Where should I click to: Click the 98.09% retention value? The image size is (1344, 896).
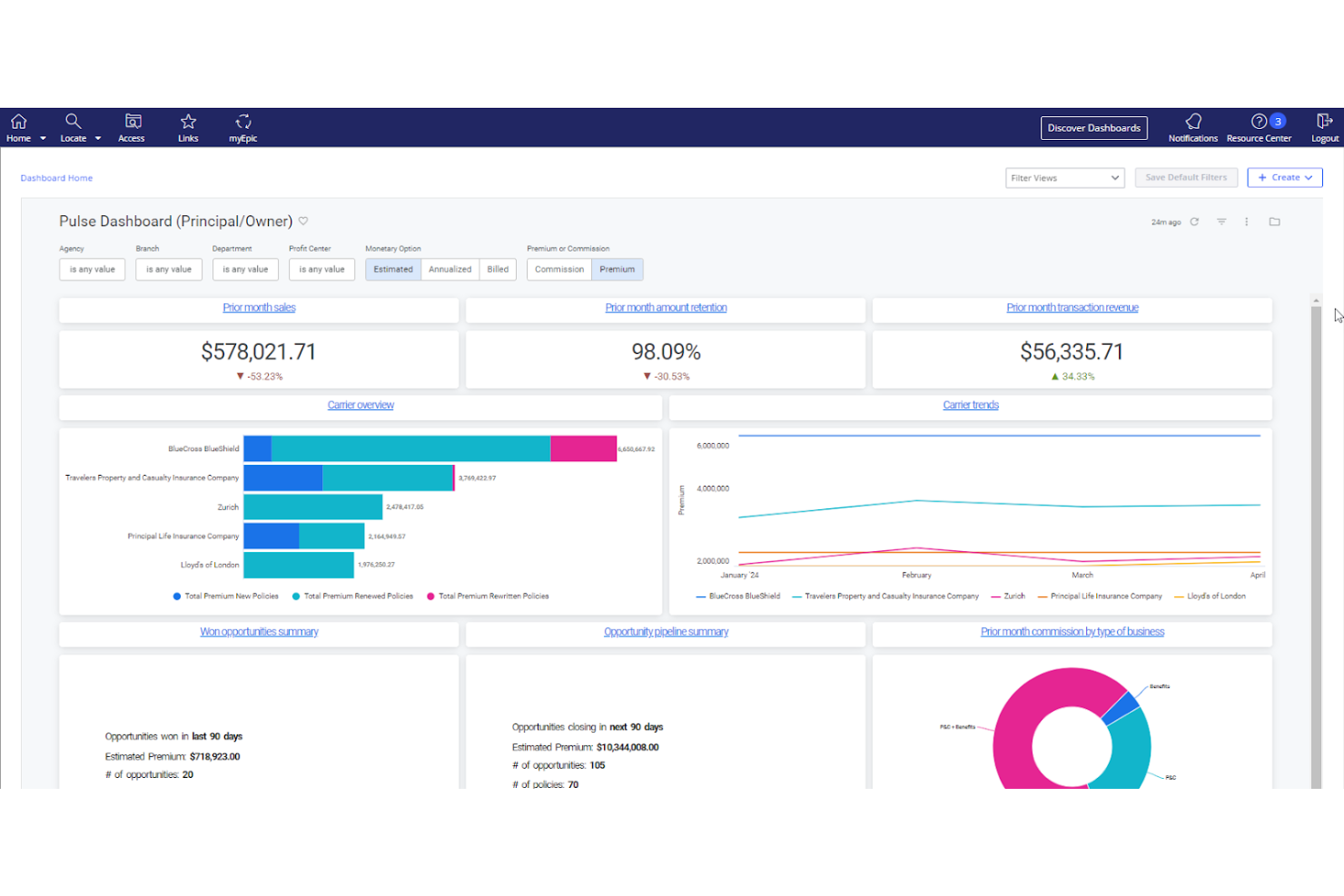click(x=666, y=351)
